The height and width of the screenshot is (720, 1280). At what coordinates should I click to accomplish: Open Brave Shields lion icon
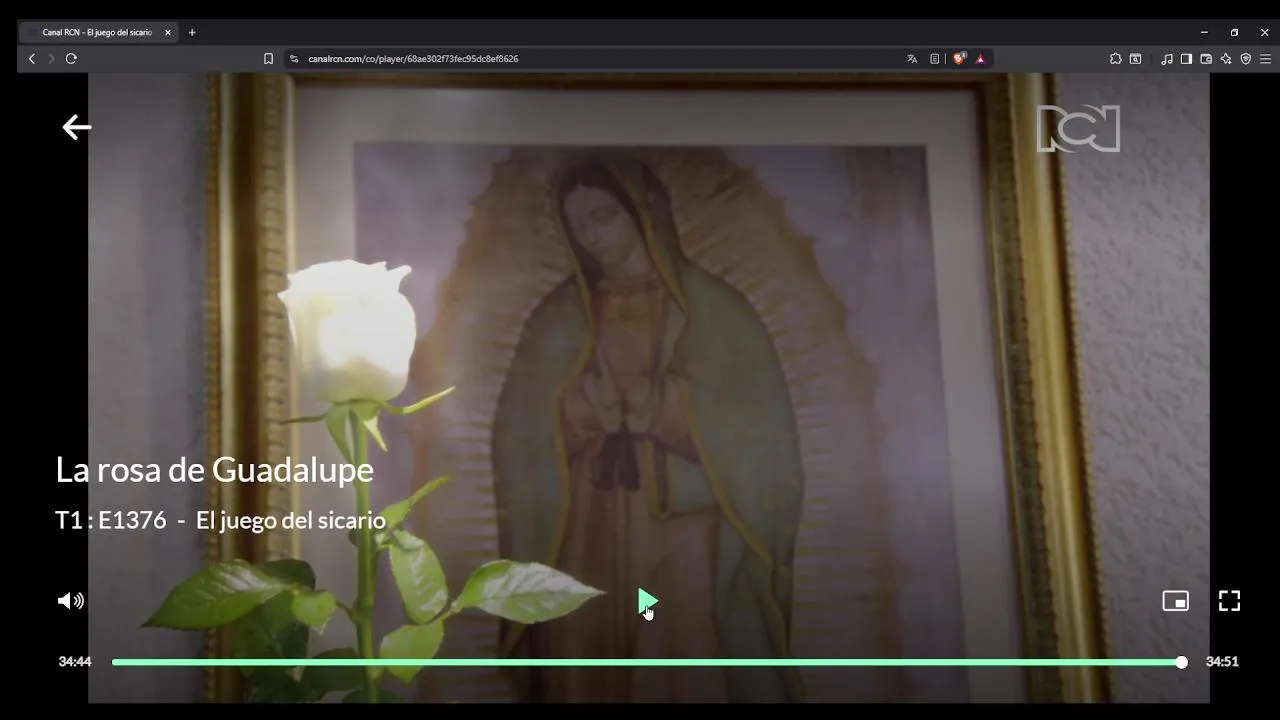click(959, 59)
